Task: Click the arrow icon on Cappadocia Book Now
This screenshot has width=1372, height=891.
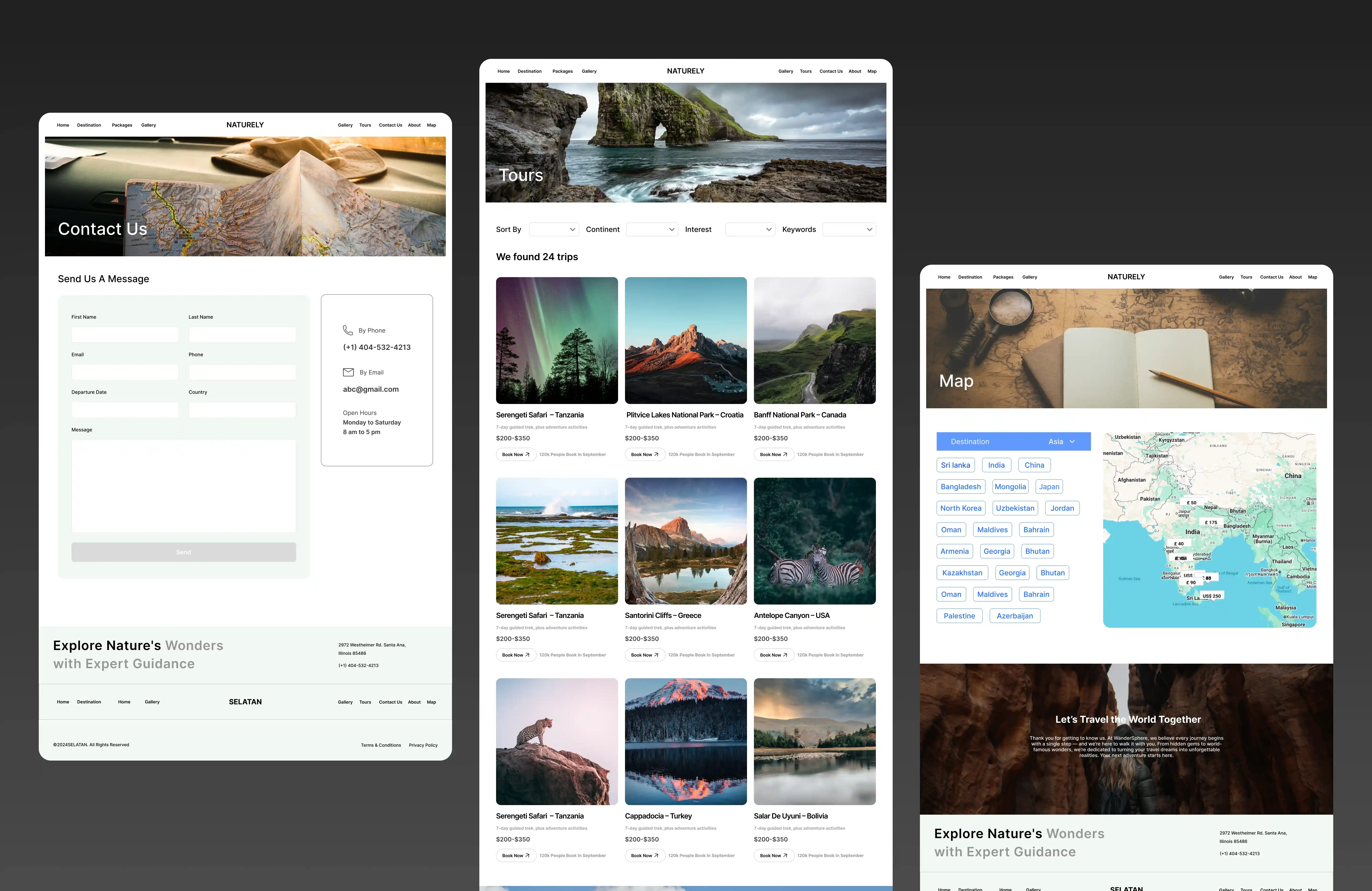Action: coord(656,856)
